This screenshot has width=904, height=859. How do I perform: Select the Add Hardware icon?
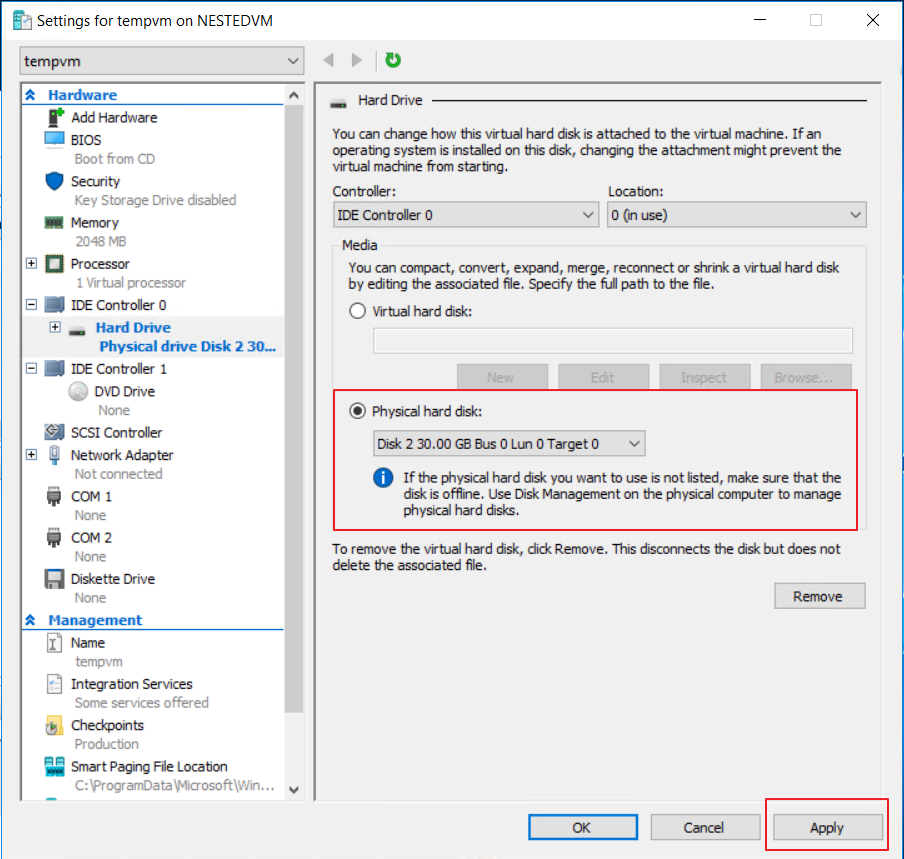[x=55, y=117]
